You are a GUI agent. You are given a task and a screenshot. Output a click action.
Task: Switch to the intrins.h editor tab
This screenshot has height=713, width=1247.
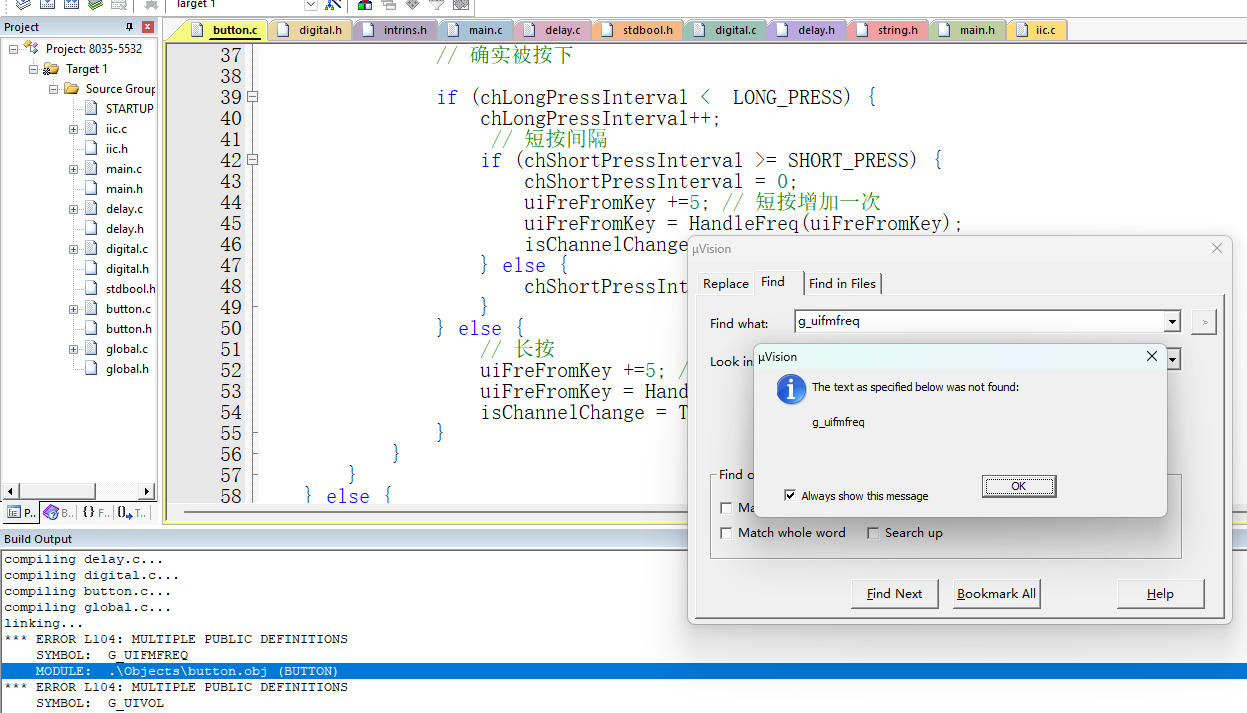[x=395, y=30]
